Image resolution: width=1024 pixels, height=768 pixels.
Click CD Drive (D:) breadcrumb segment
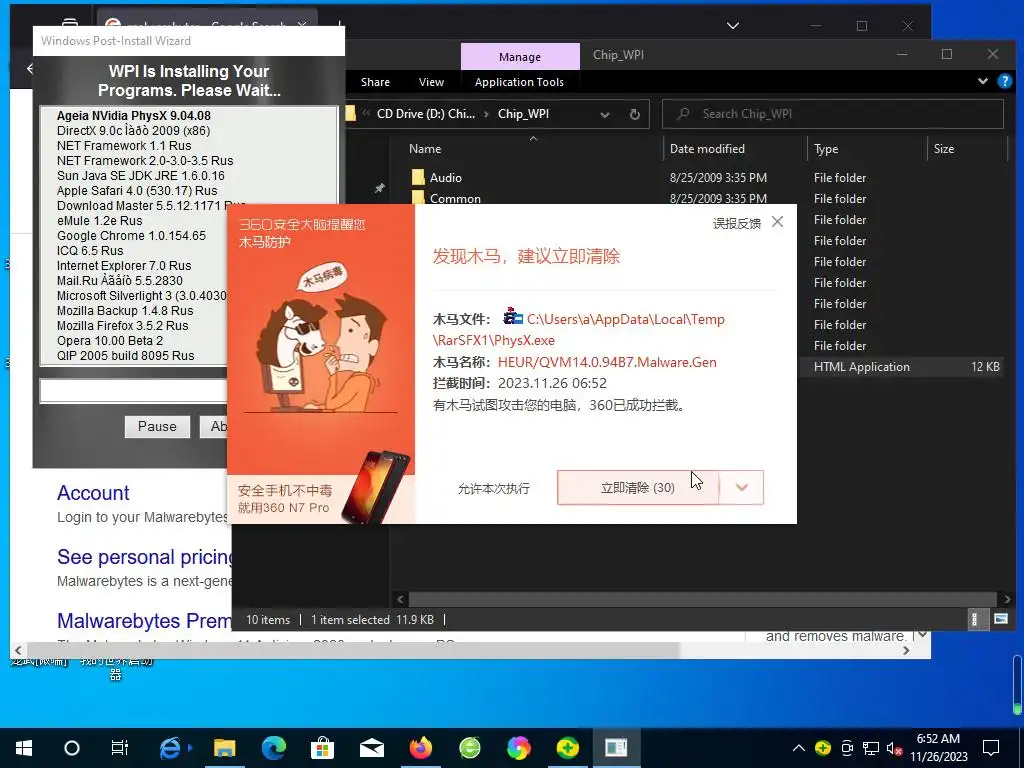426,114
